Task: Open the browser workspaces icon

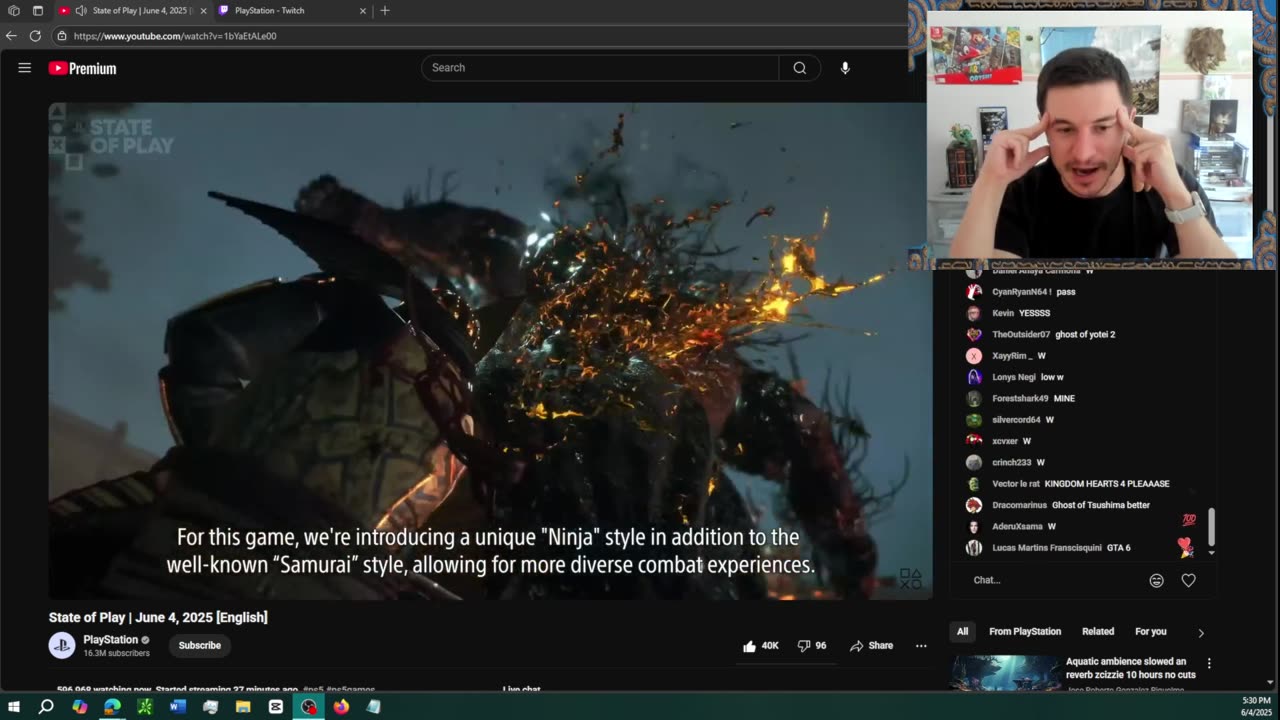Action: coord(14,11)
